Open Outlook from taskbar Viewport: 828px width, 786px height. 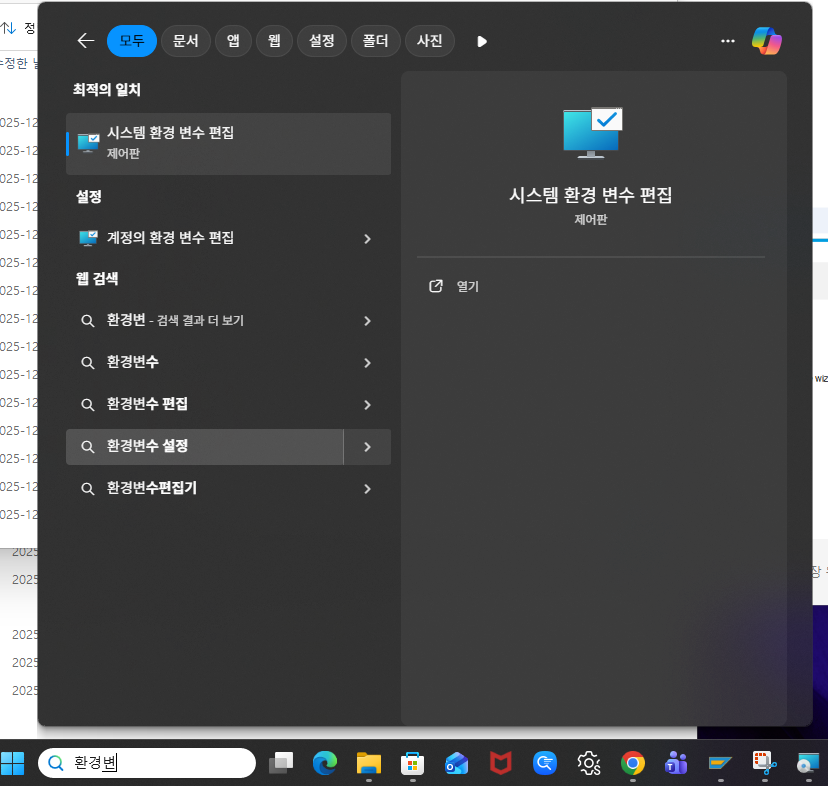457,763
